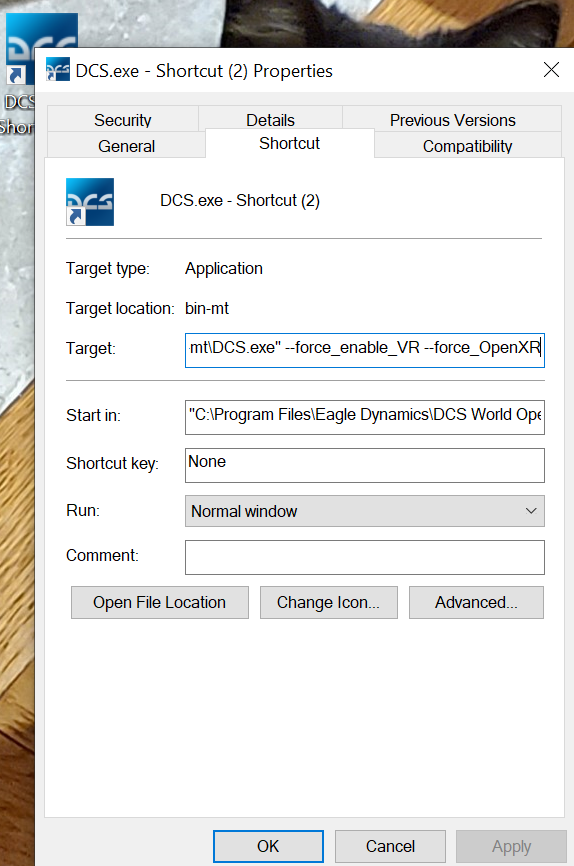This screenshot has height=866, width=574.
Task: Open the Change Icon dialog
Action: [329, 602]
